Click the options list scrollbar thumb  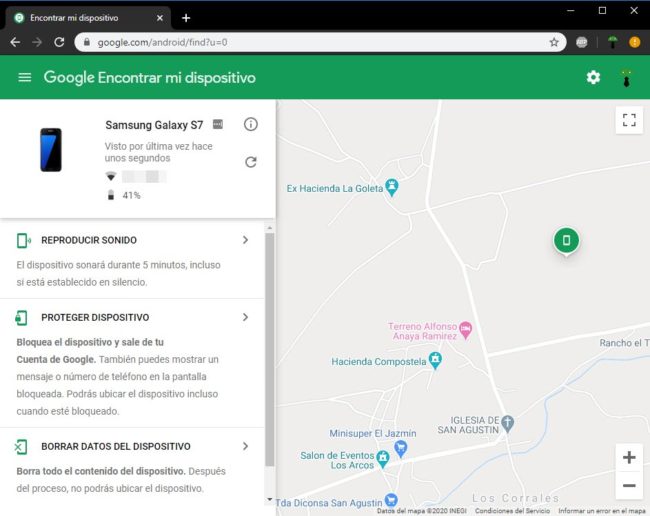(x=269, y=349)
